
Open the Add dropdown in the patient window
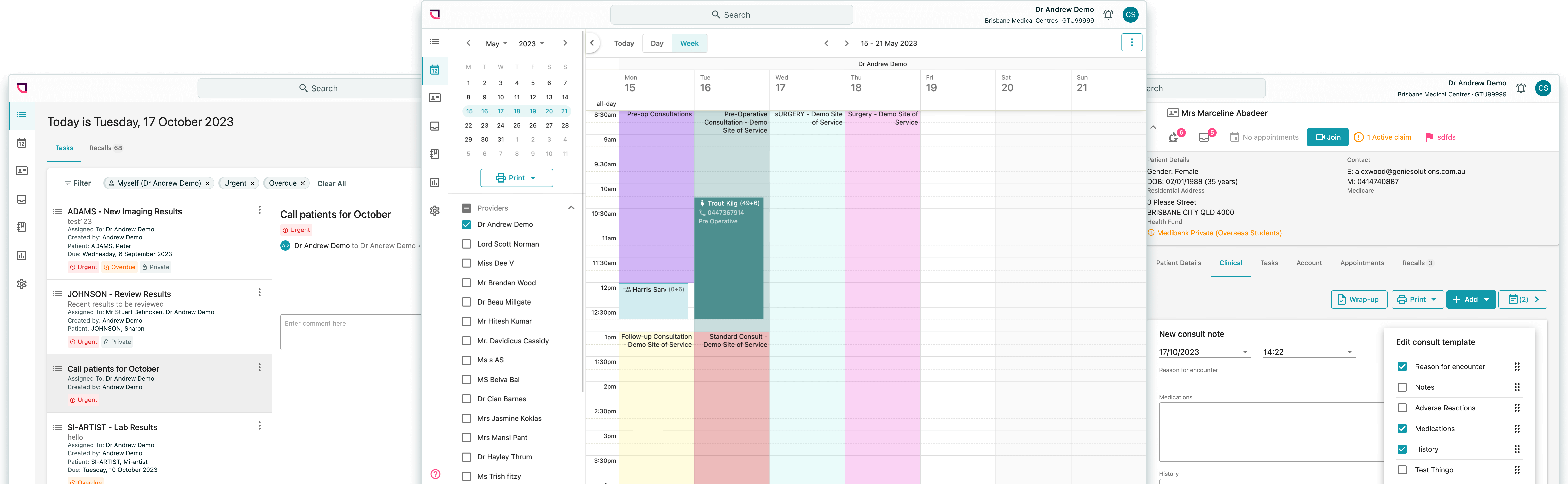1471,299
